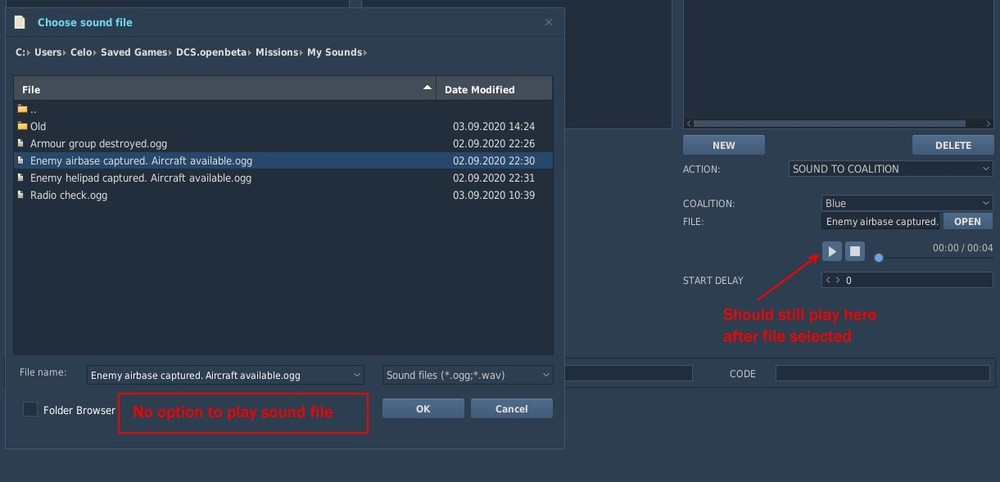Click the FILE field showing Enemy airbase captured
Viewport: 1000px width, 482px height.
click(x=881, y=221)
